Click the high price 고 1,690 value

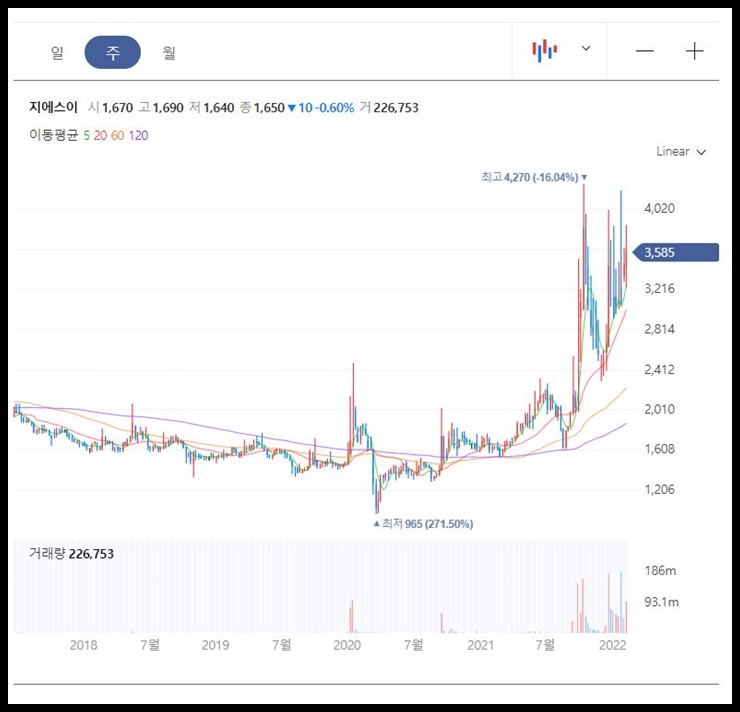pyautogui.click(x=161, y=108)
